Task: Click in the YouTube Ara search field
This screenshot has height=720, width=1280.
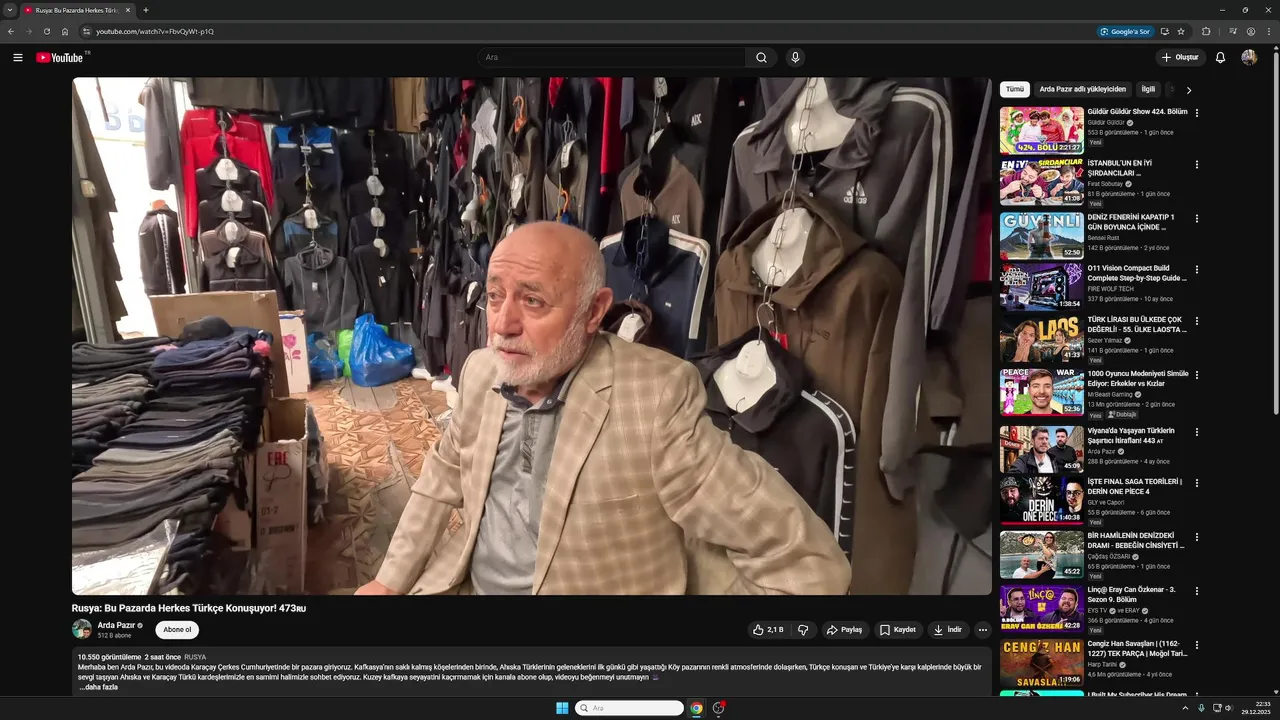Action: click(x=611, y=57)
